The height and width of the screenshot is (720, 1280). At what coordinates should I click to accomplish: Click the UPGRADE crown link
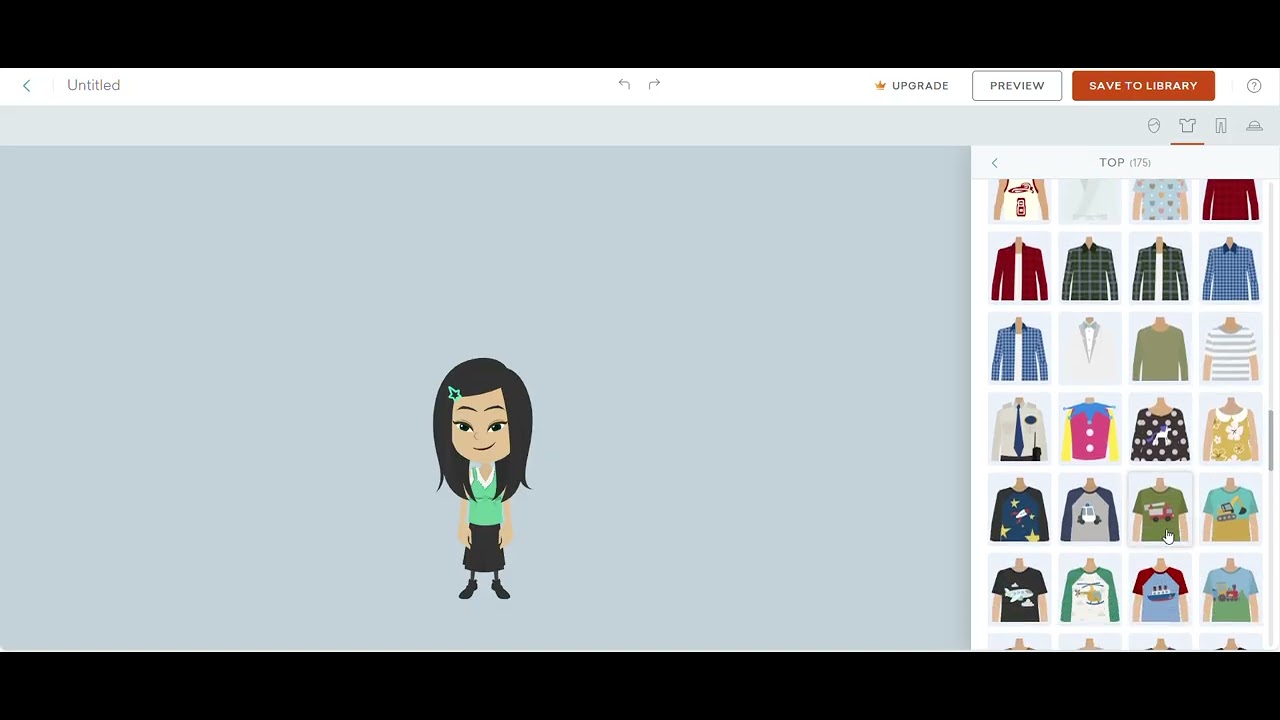[x=912, y=86]
